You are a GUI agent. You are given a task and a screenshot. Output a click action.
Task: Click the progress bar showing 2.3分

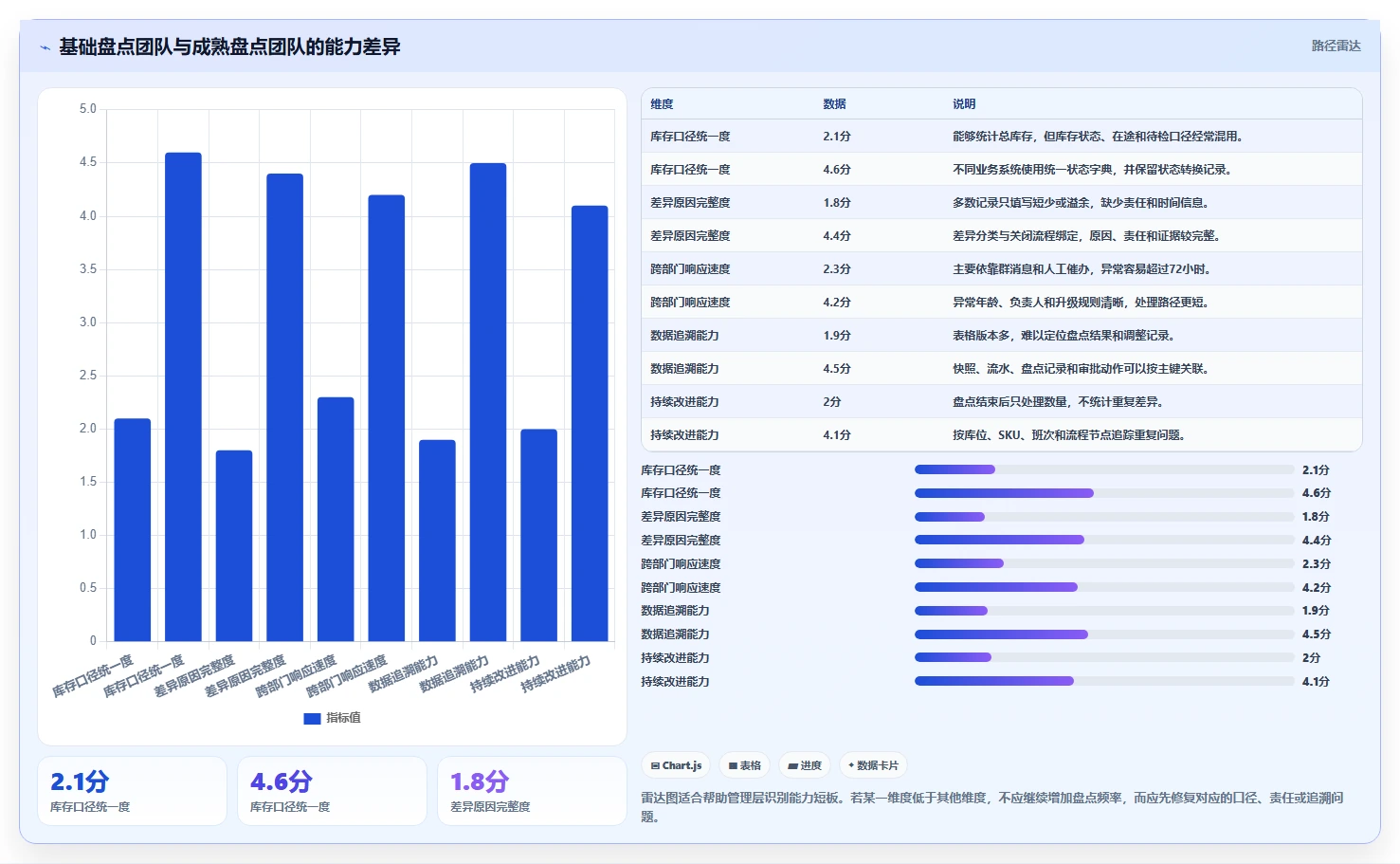(x=1104, y=563)
